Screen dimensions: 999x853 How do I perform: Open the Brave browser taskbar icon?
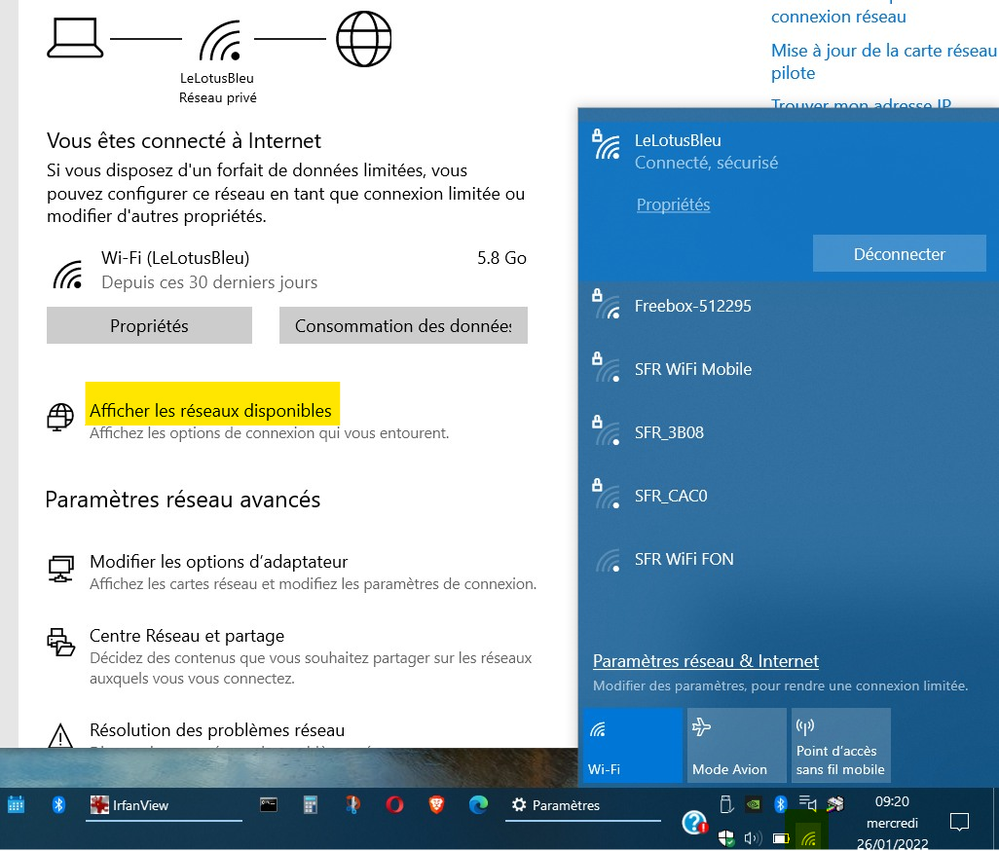(436, 805)
